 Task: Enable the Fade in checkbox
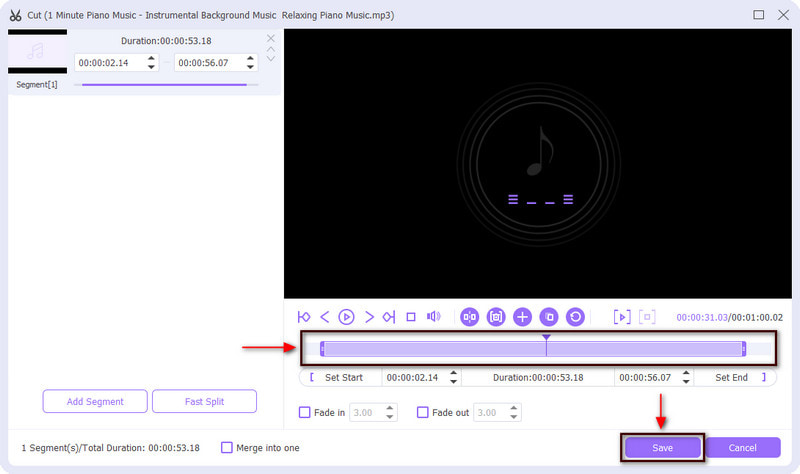(305, 412)
